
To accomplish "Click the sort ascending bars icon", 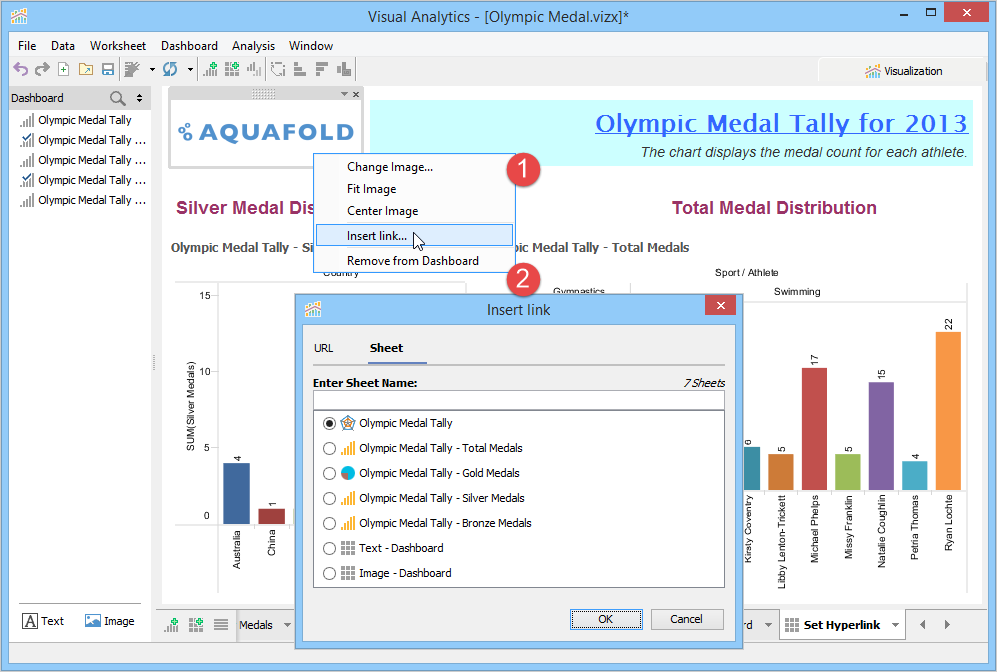I will tap(299, 69).
